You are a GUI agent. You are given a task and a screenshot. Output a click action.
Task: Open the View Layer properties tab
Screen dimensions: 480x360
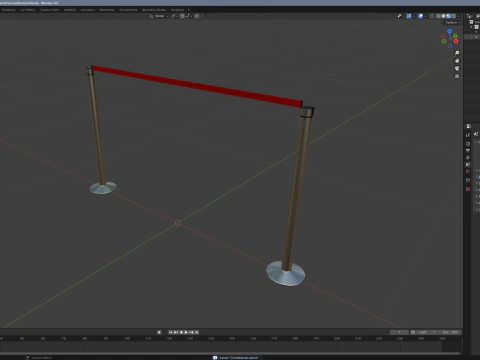(x=468, y=158)
